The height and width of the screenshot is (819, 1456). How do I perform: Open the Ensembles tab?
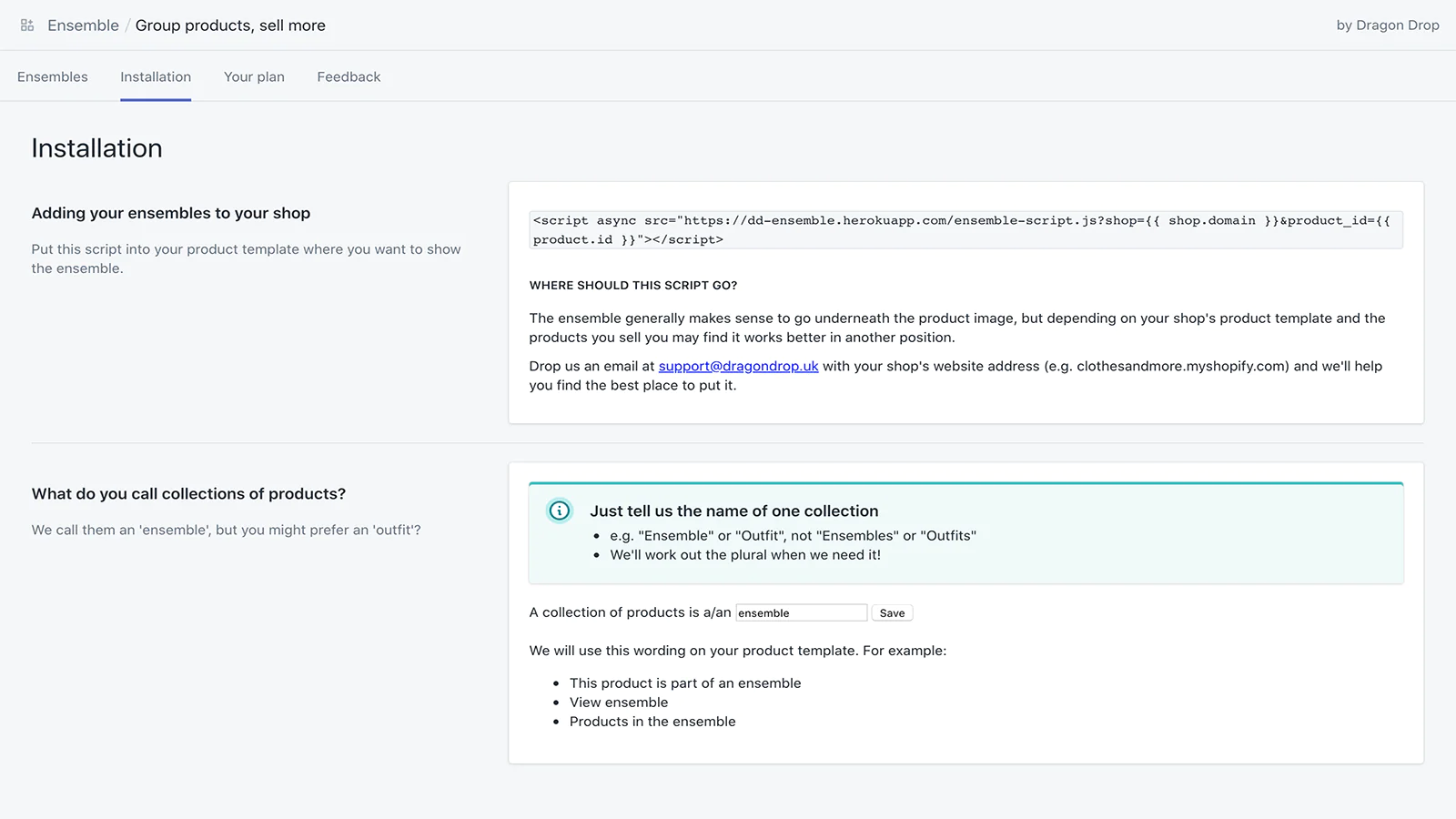coord(53,76)
